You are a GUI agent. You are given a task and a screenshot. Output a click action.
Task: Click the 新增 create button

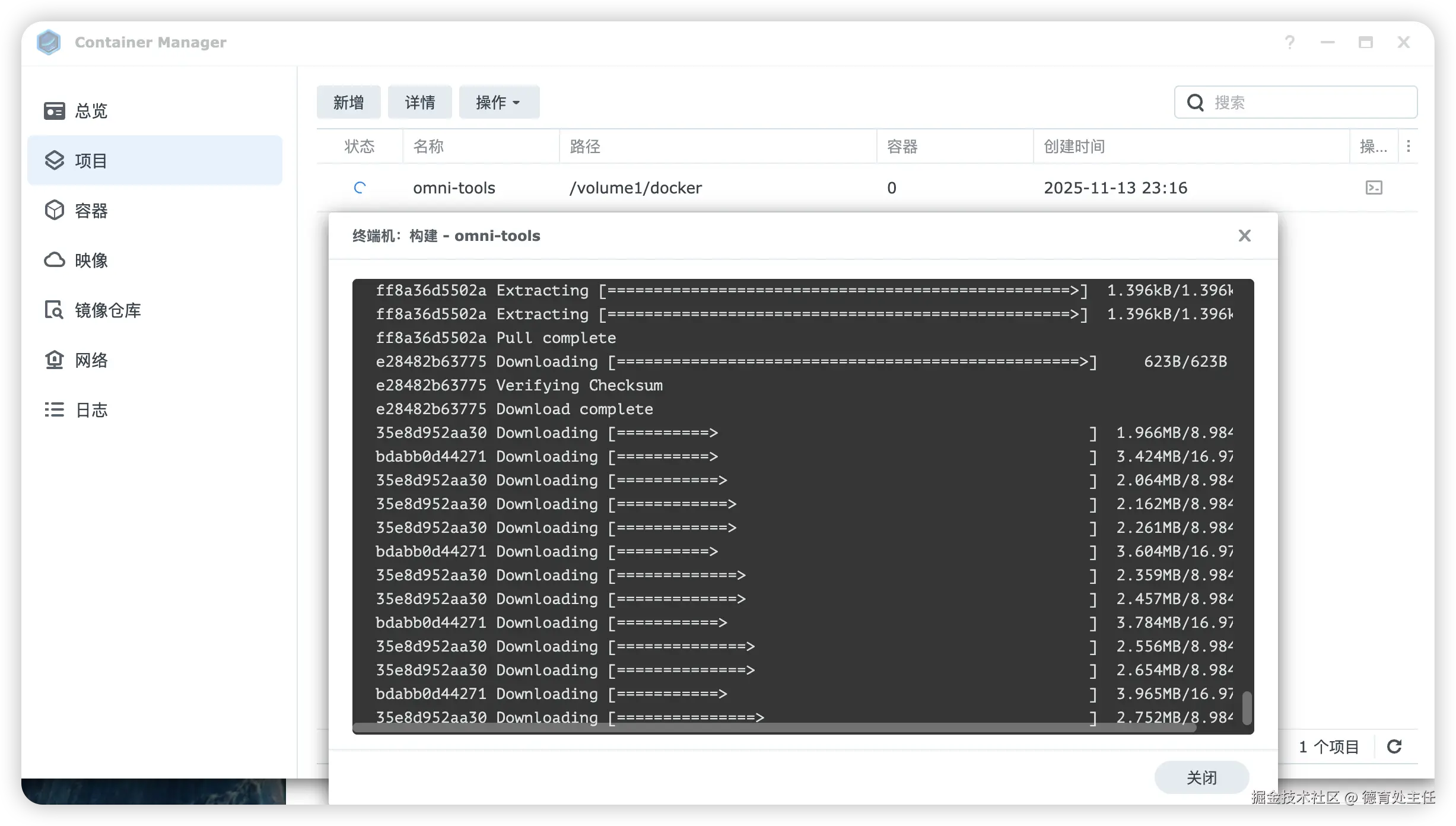tap(348, 103)
